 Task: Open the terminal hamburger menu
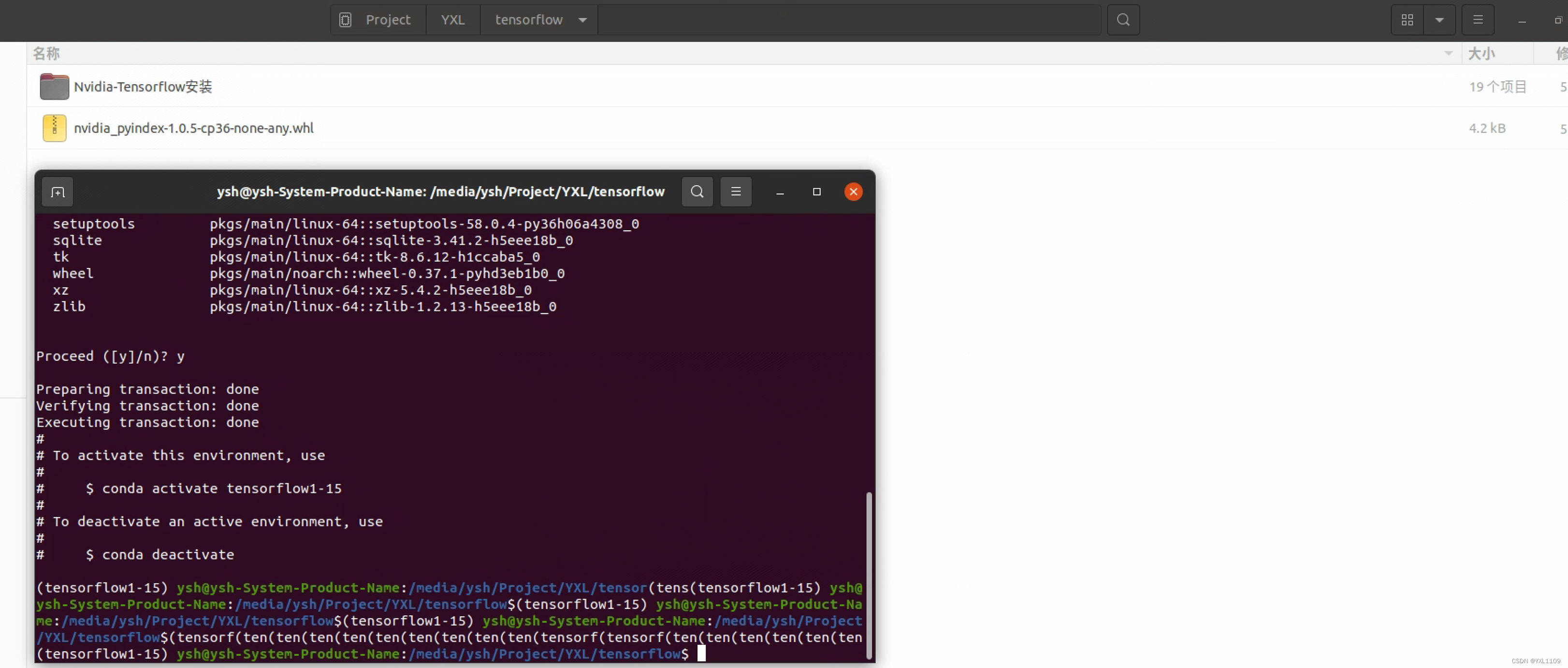point(736,192)
